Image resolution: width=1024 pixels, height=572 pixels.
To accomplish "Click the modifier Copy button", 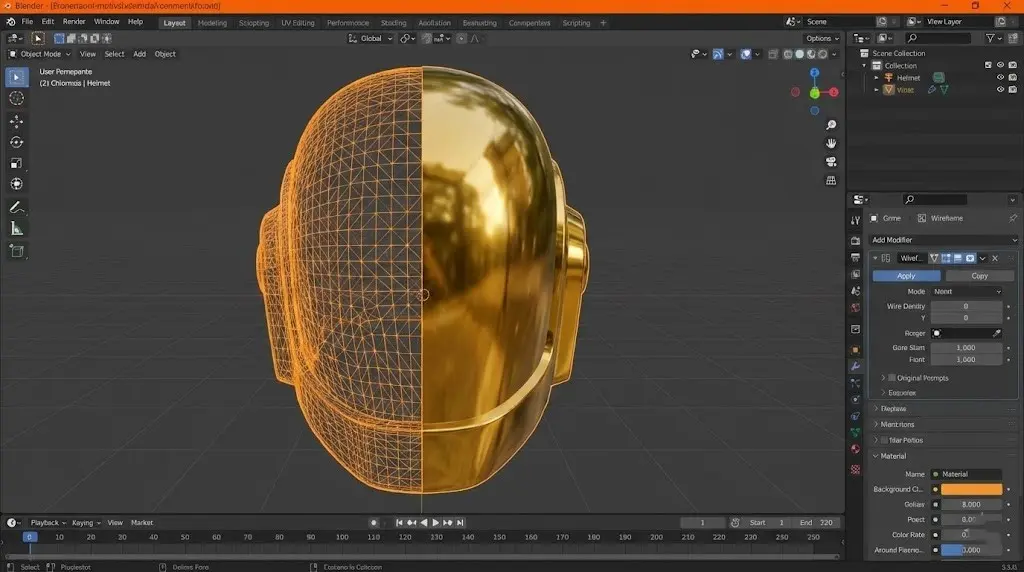I will 979,276.
